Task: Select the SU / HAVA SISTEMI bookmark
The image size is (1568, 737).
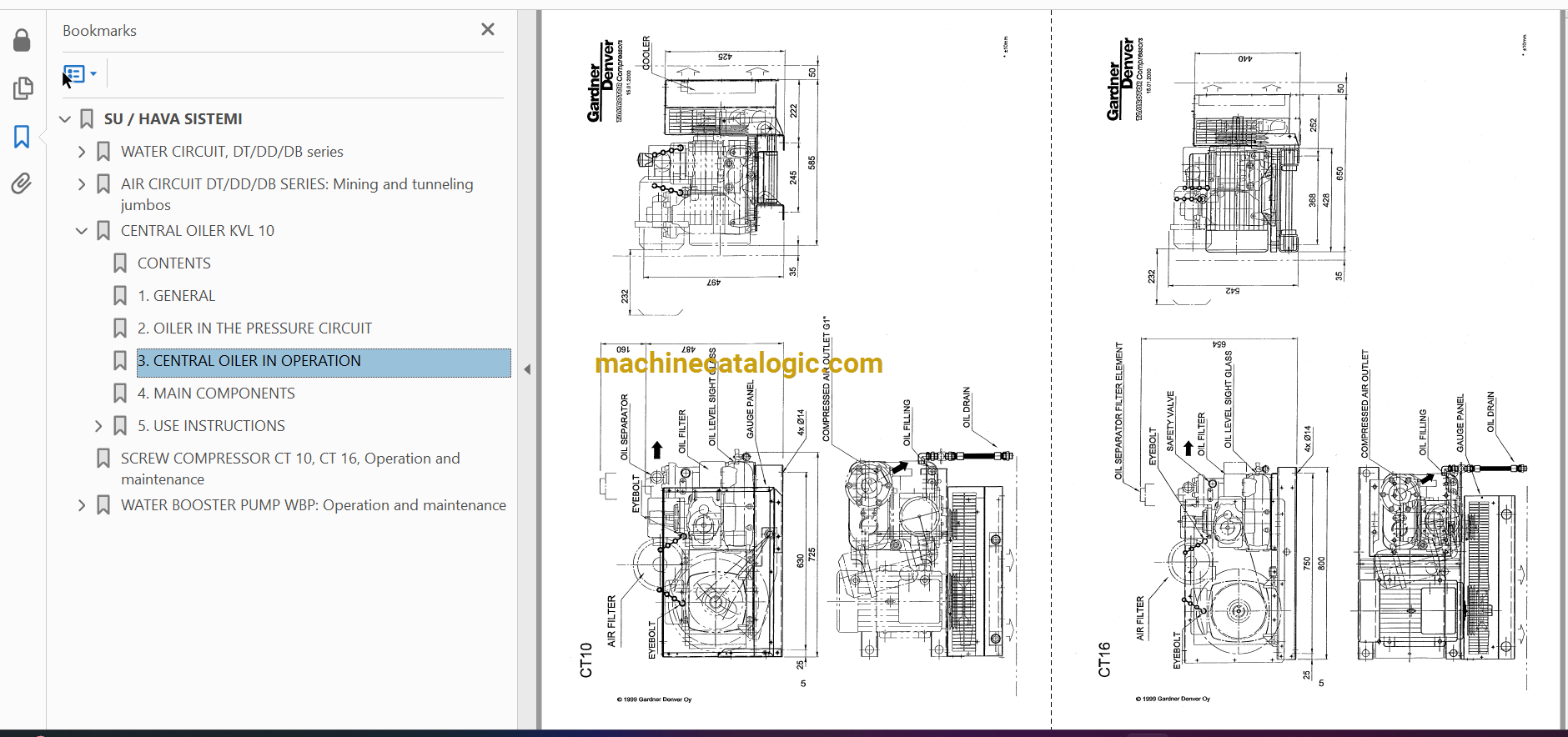Action: pyautogui.click(x=173, y=119)
